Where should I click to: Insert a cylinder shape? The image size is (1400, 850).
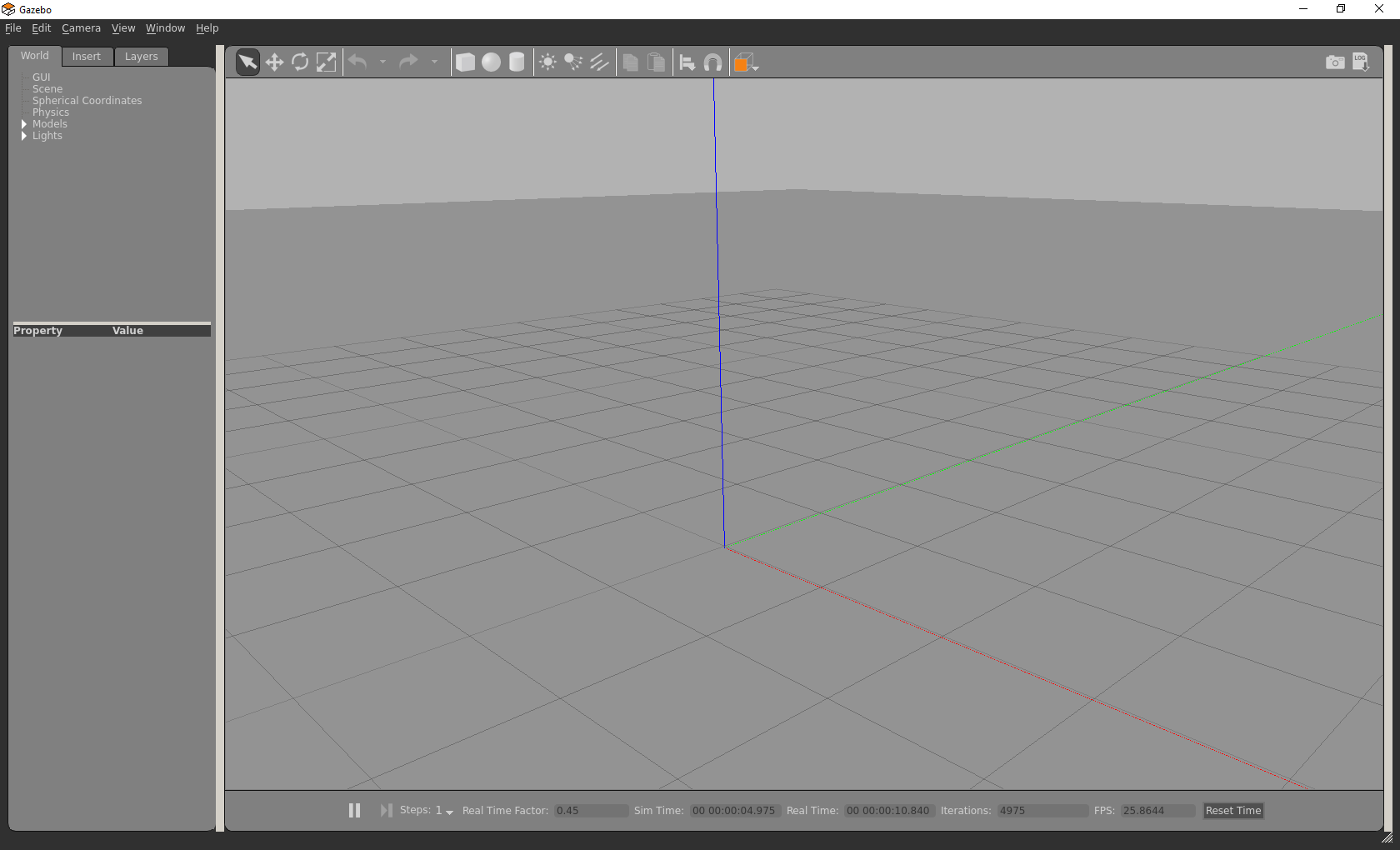tap(517, 62)
